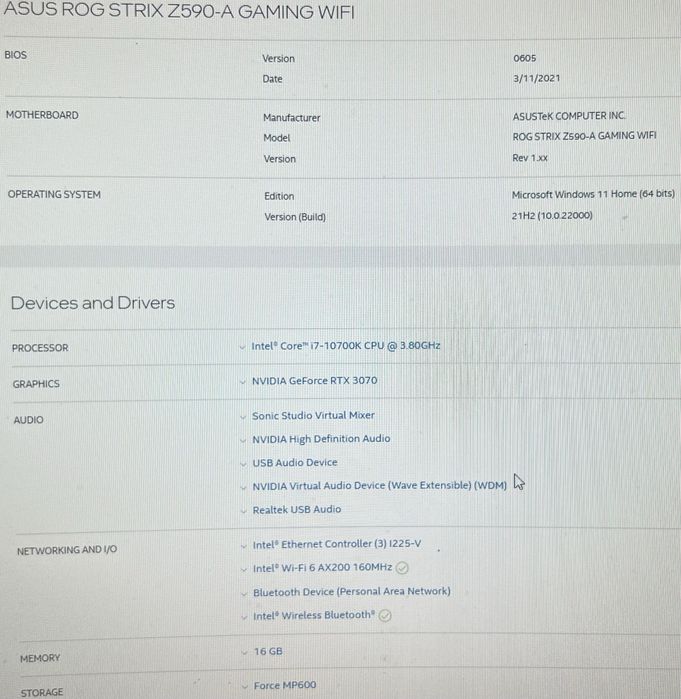Click the checkmark icon beside Wi-Fi 6 AX200
The width and height of the screenshot is (681, 699).
[402, 567]
